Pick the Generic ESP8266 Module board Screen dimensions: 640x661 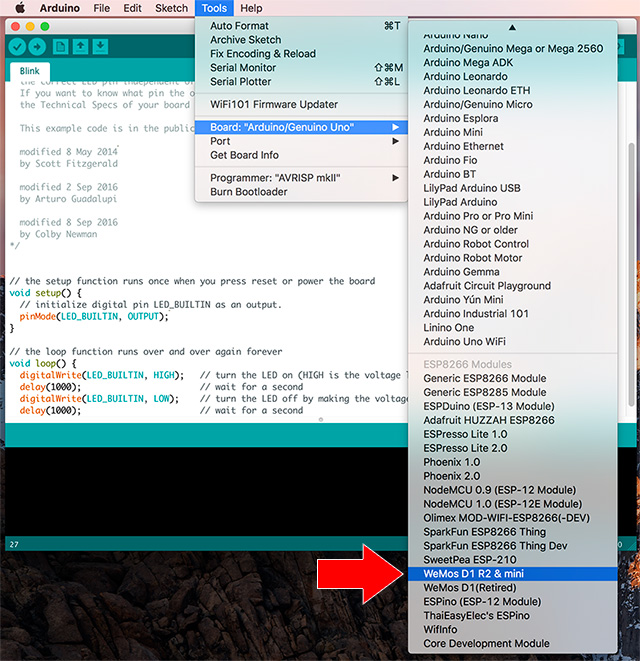tap(485, 379)
